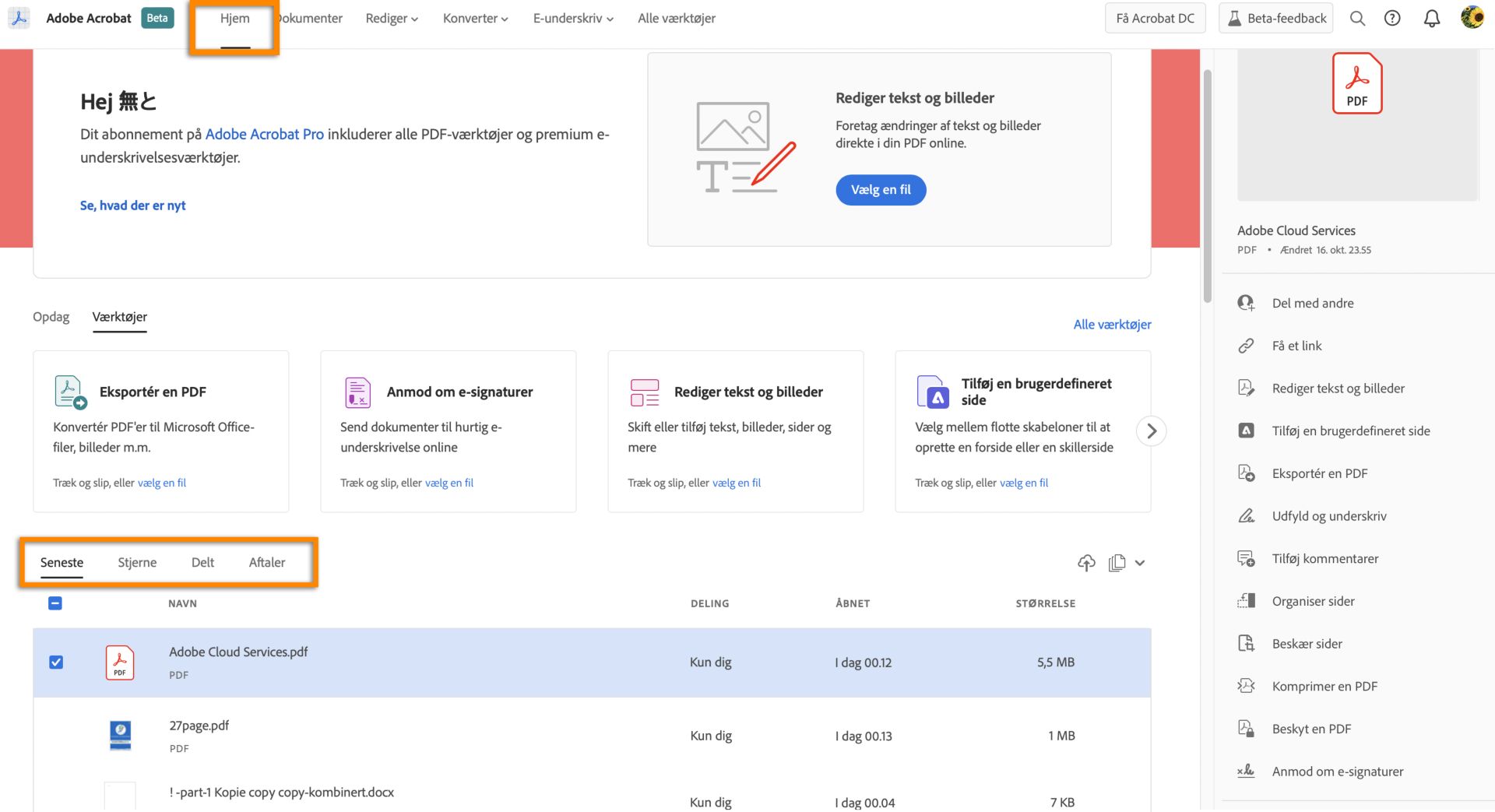Switch to the Opdag tab
This screenshot has width=1495, height=812.
51,317
